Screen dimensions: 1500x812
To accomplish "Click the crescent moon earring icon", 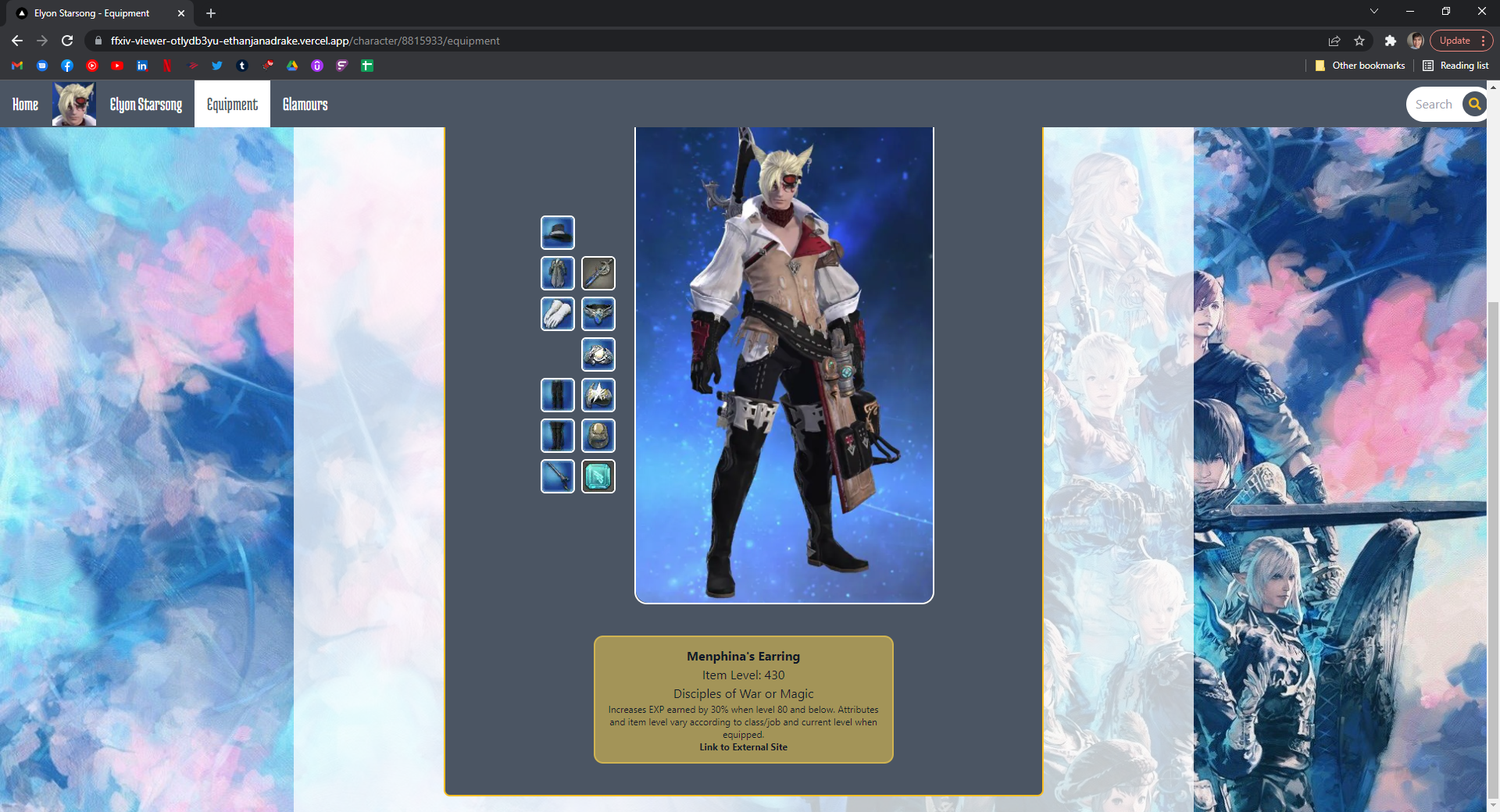I will pyautogui.click(x=598, y=273).
